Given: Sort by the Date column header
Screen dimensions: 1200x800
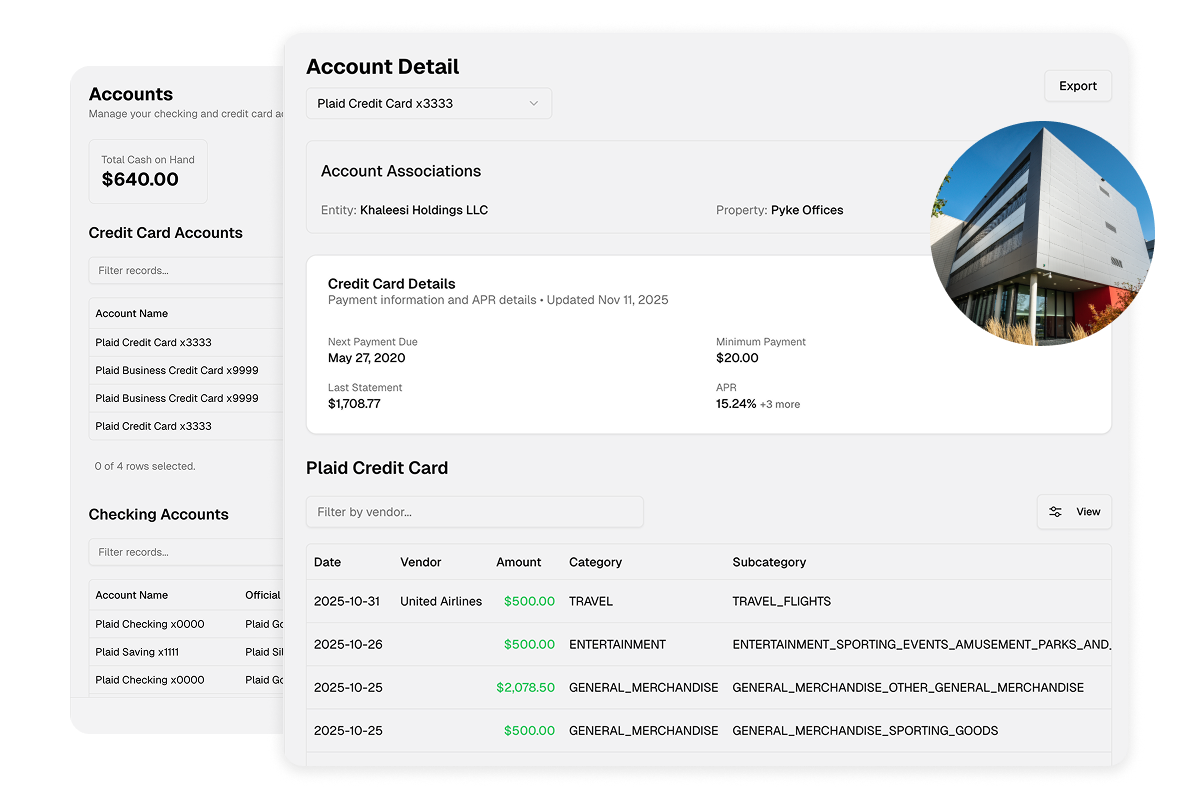Looking at the screenshot, I should pyautogui.click(x=327, y=562).
